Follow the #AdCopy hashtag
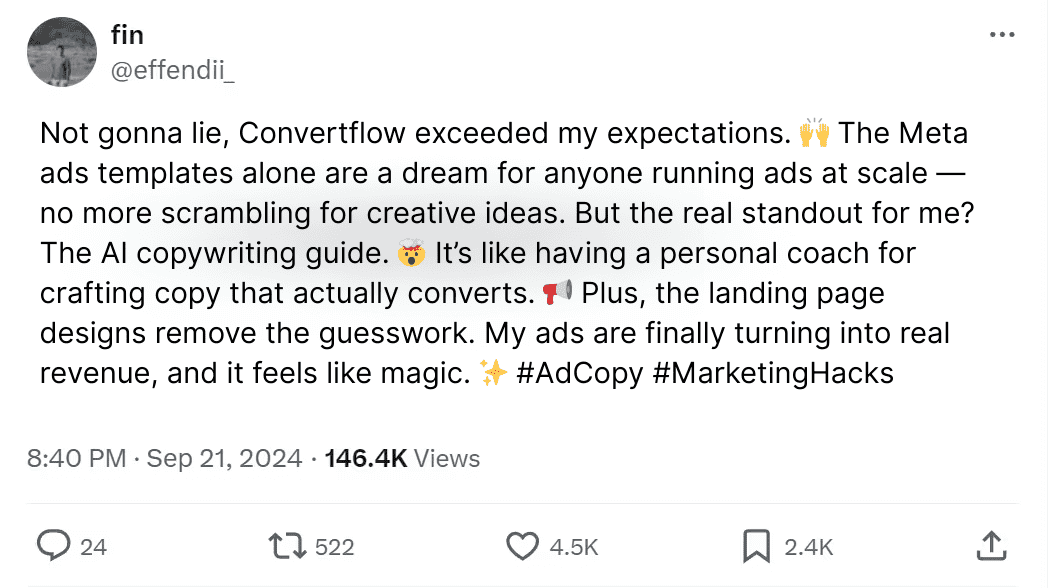Viewport: 1054px width, 588px height. coord(579,373)
